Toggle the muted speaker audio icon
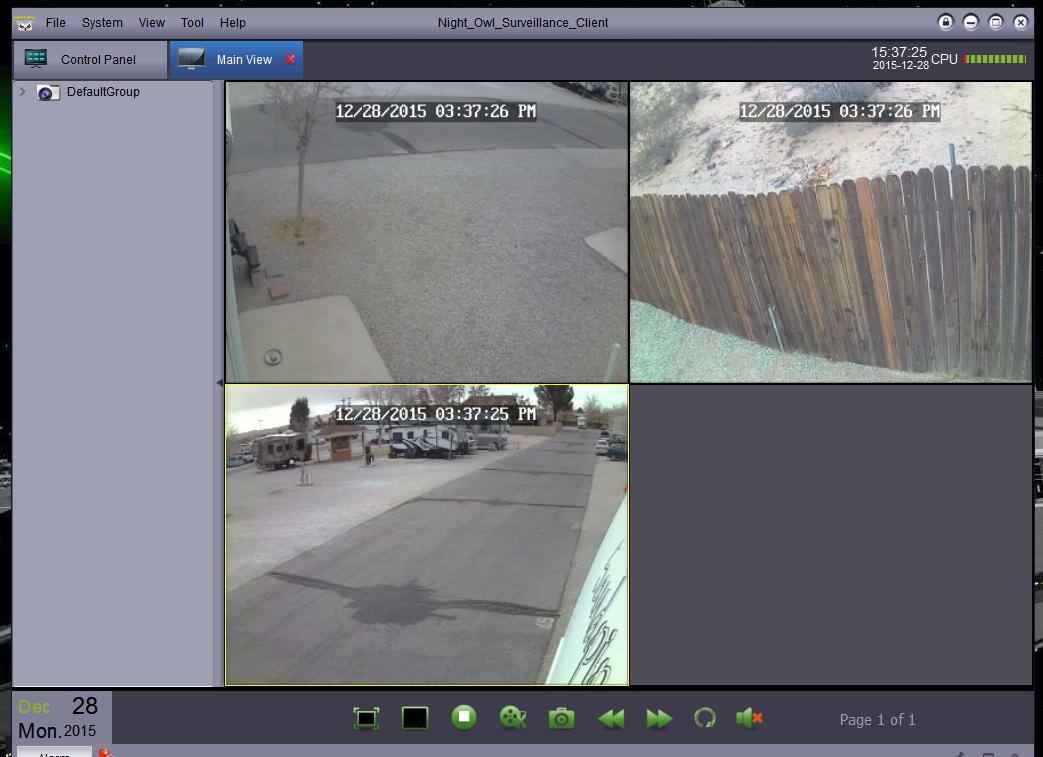 coord(749,718)
